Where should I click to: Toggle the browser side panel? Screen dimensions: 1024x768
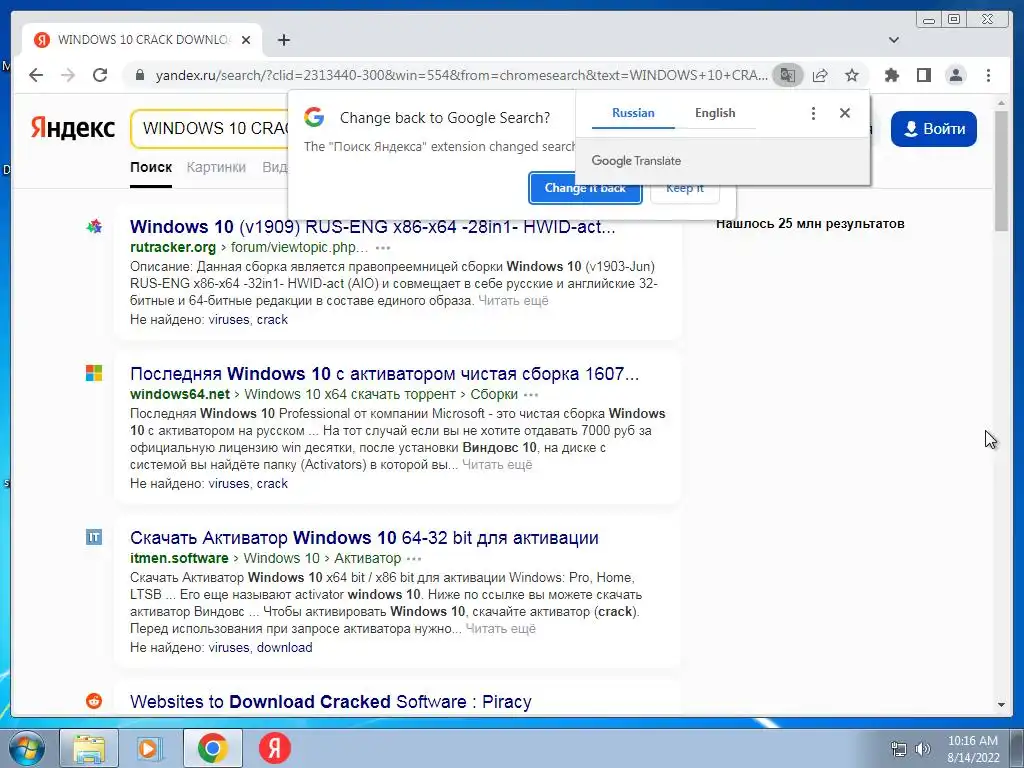[923, 75]
